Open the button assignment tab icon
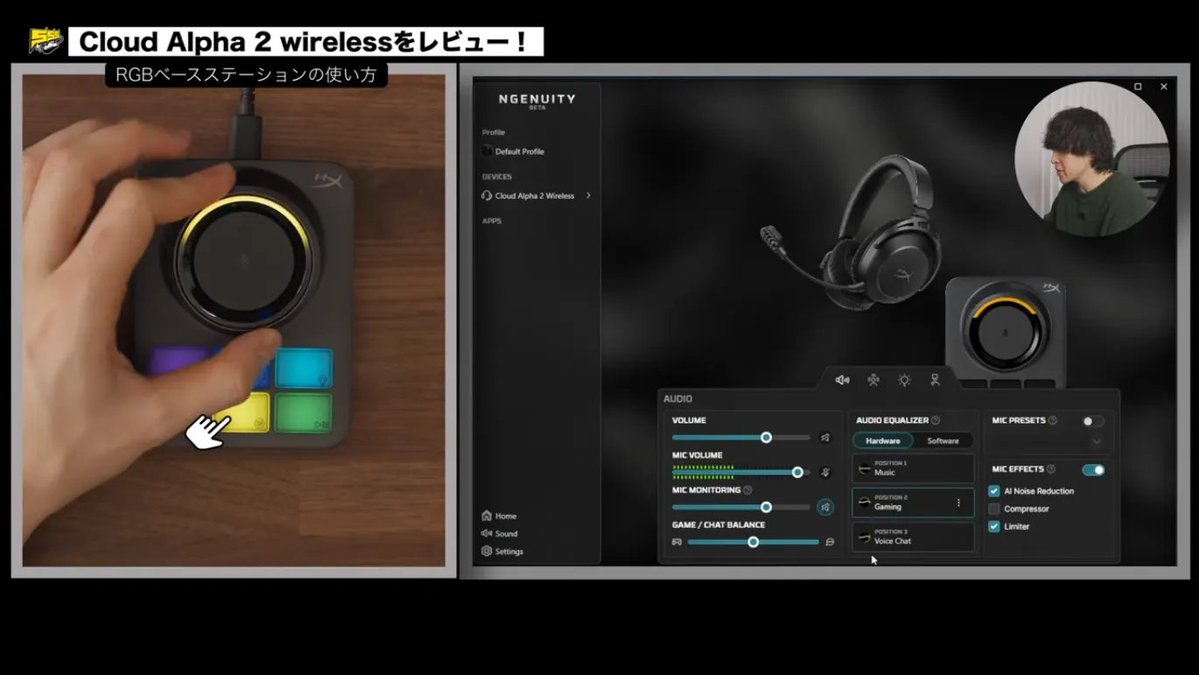The image size is (1199, 675). tap(873, 380)
